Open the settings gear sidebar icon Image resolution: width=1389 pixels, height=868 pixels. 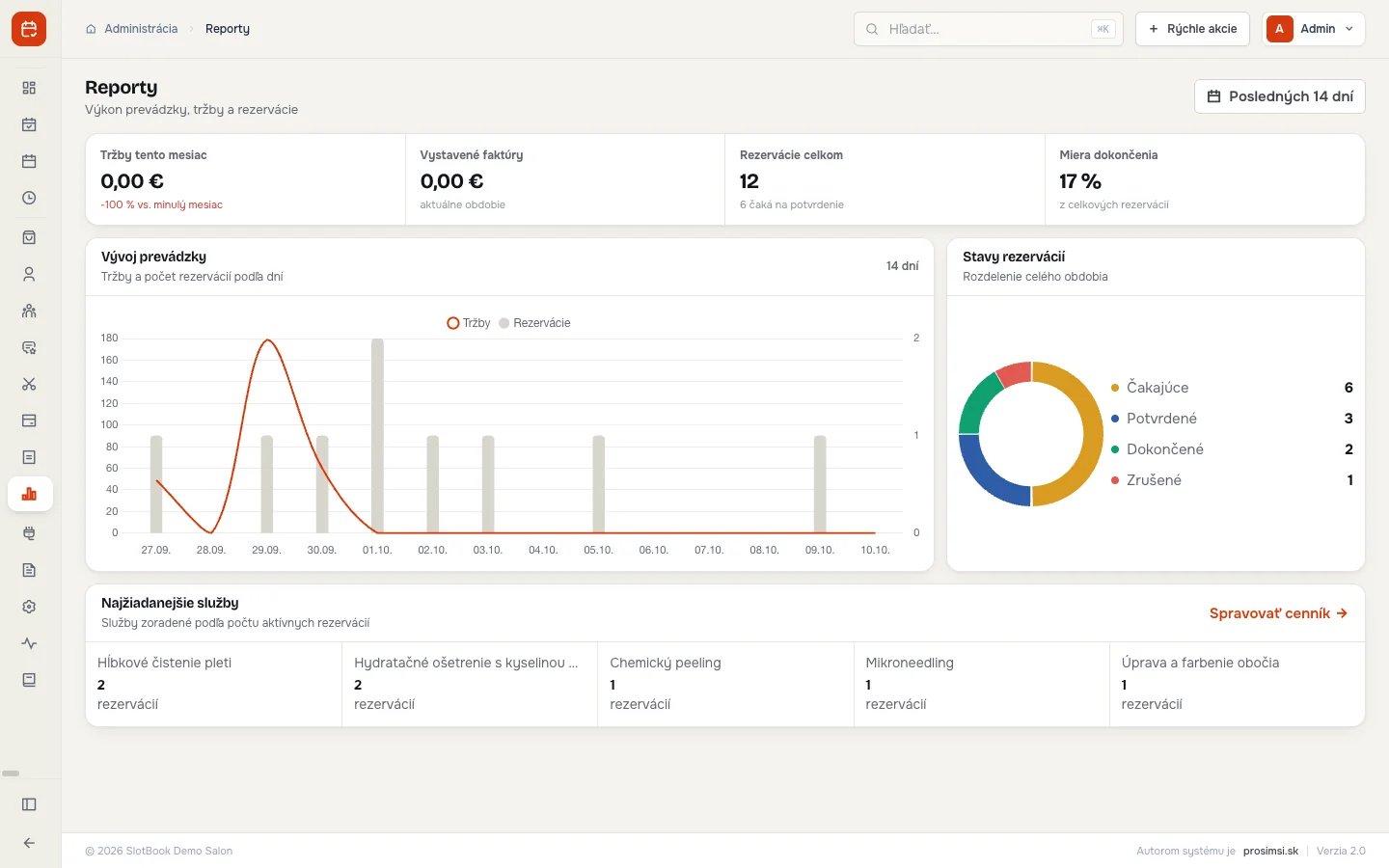click(29, 607)
